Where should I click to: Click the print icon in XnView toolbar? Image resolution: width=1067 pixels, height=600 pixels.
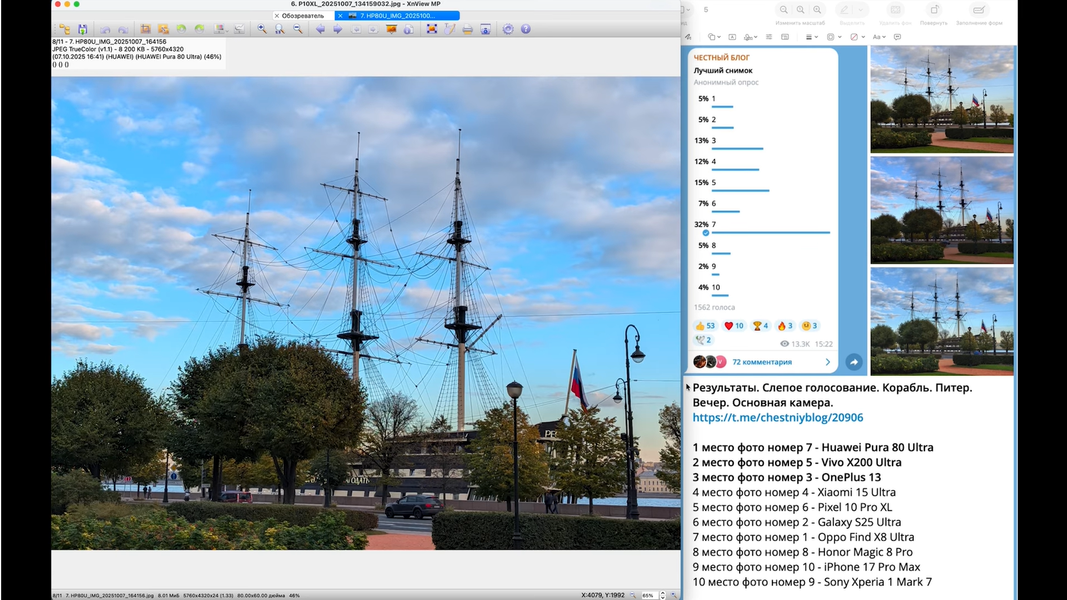467,29
